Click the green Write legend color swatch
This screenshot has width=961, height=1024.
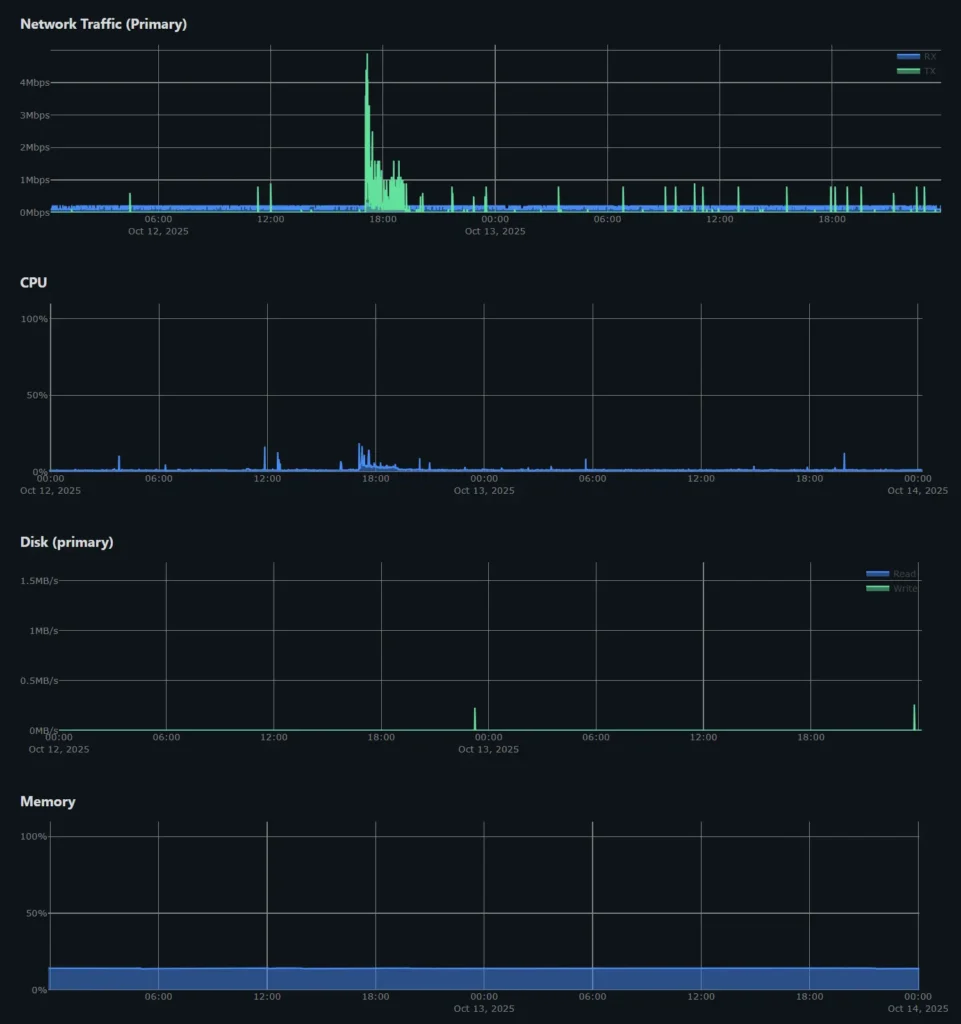click(x=877, y=588)
